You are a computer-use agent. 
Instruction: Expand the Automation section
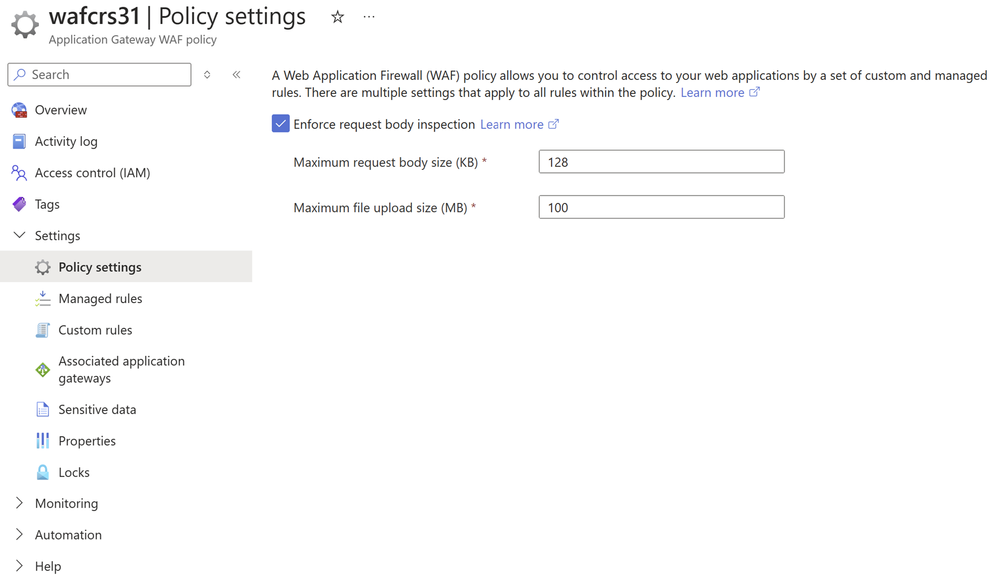coord(19,535)
